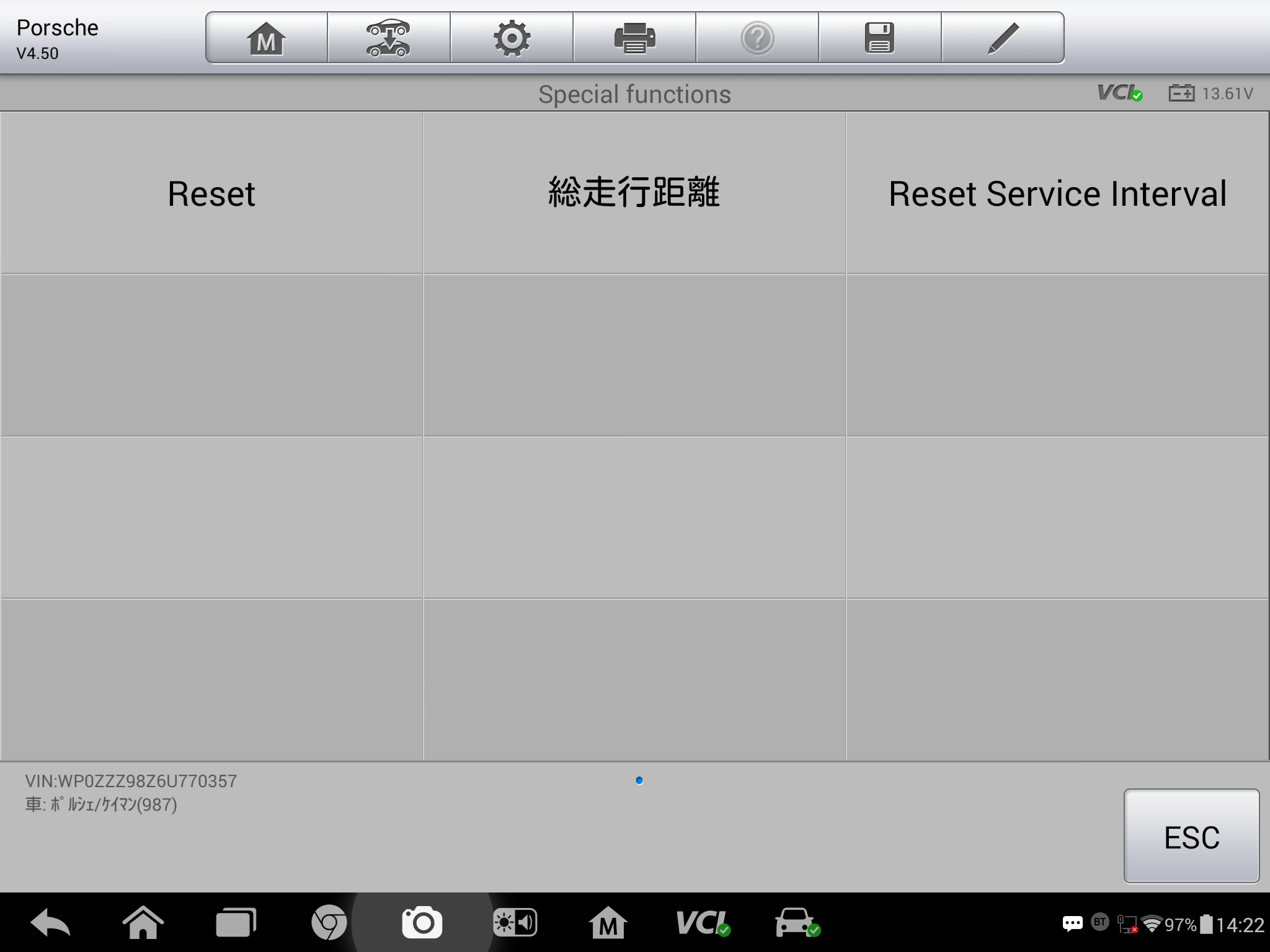Open message notification icon in status bar
Image resolution: width=1270 pixels, height=952 pixels.
coord(1072,924)
